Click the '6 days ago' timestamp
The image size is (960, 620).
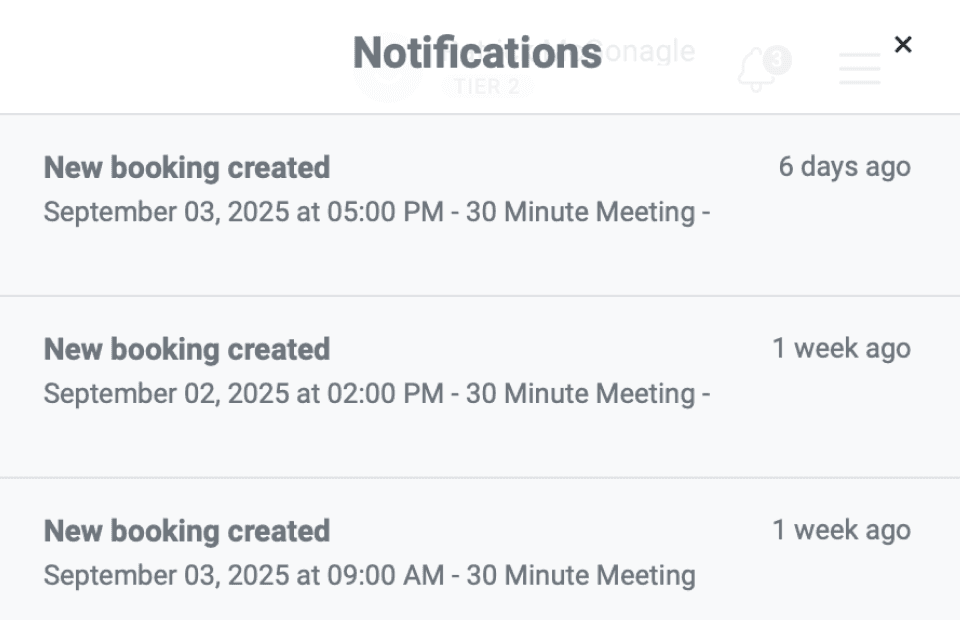pos(844,166)
